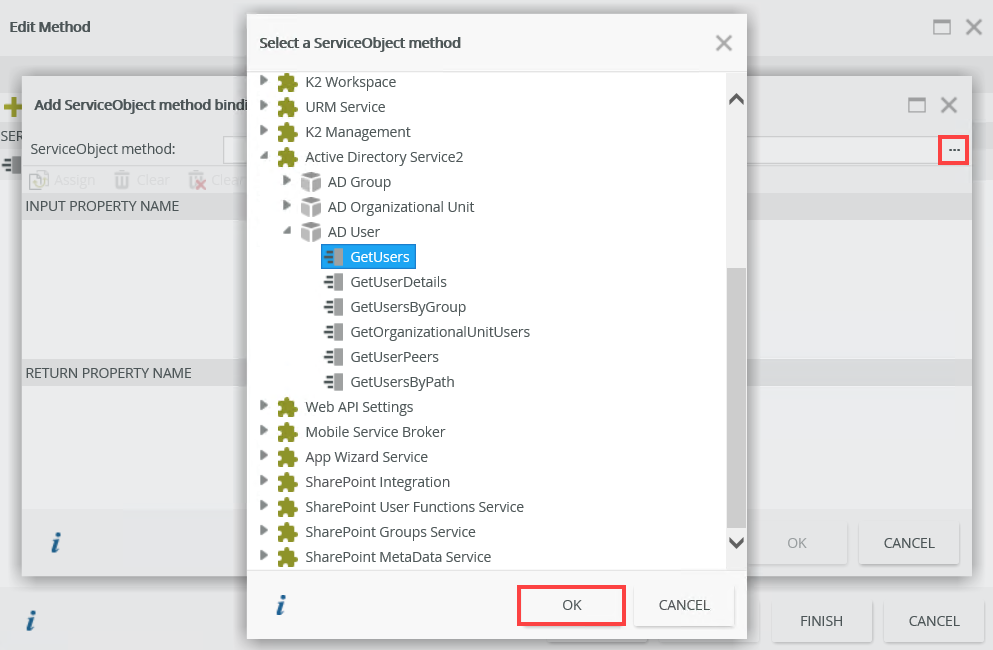993x650 pixels.
Task: Select the GetUserPeers method
Action: pyautogui.click(x=394, y=357)
